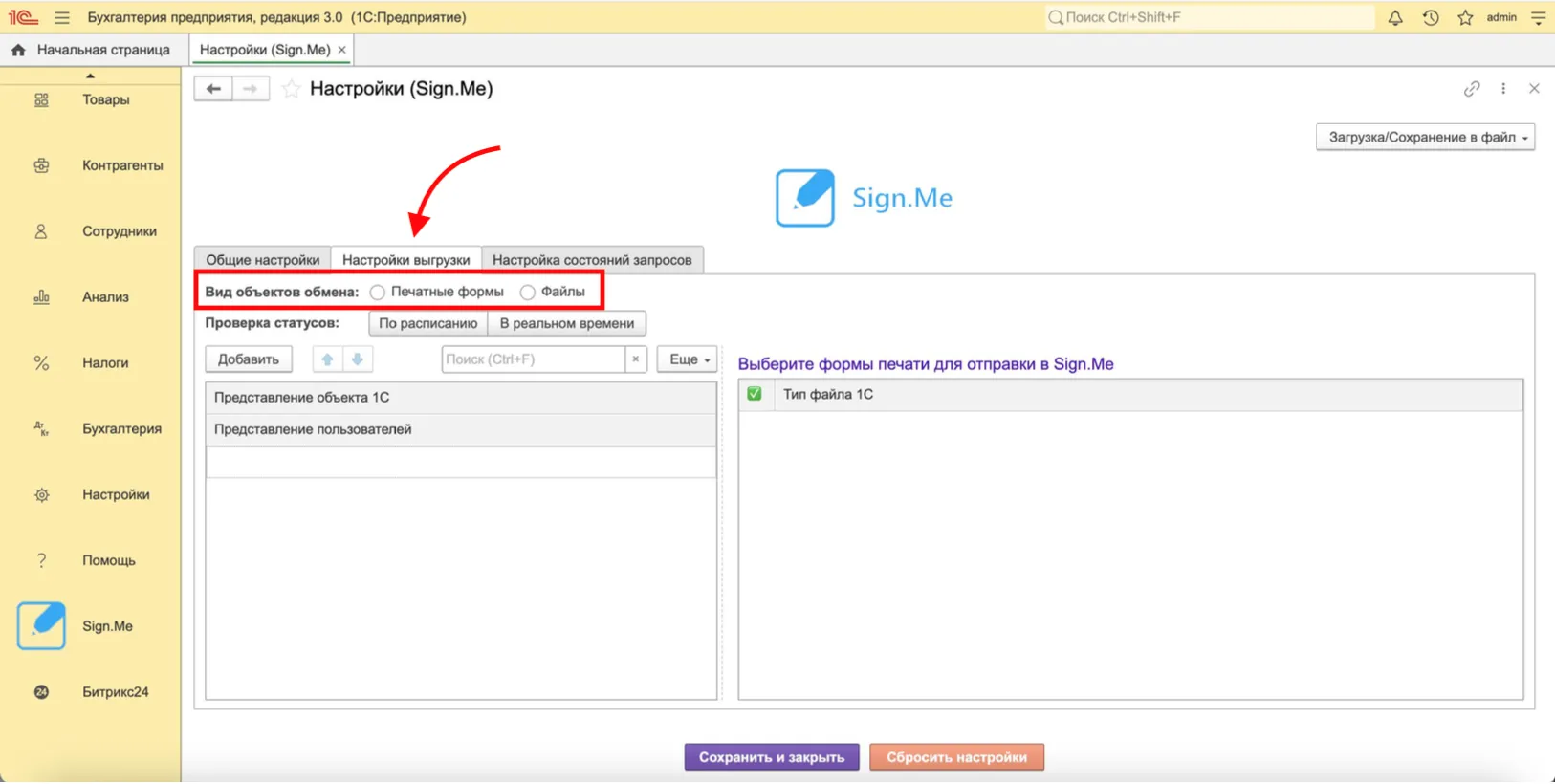Clear the search field with x
1555x784 pixels.
[636, 359]
